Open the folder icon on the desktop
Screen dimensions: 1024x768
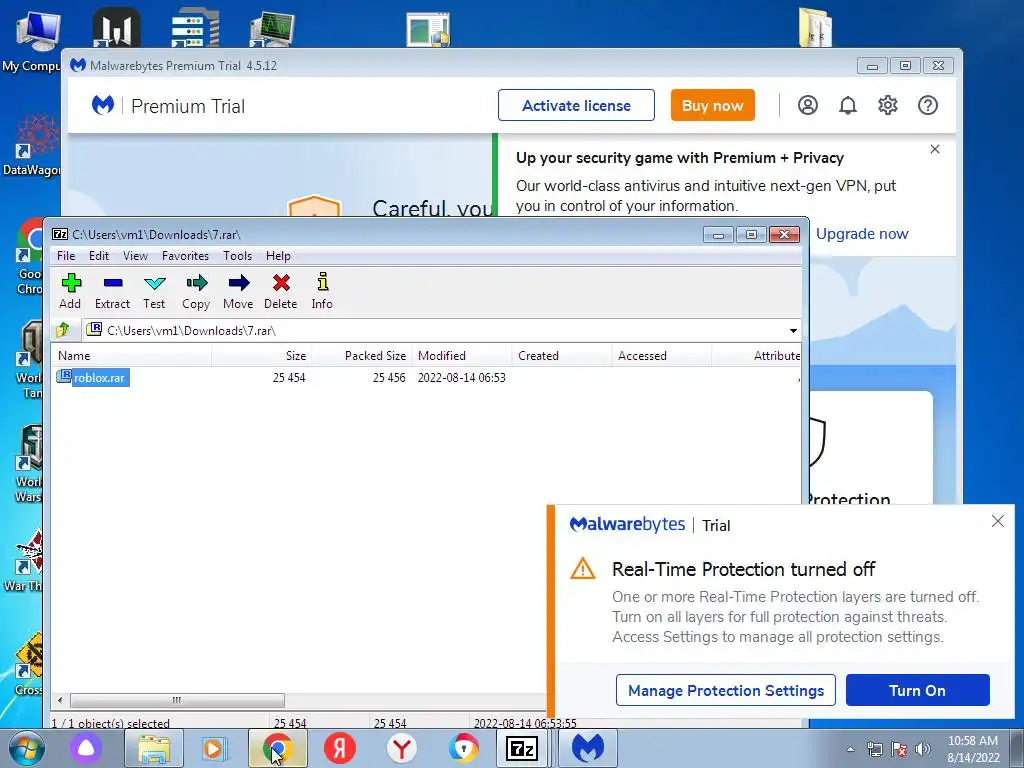point(816,27)
